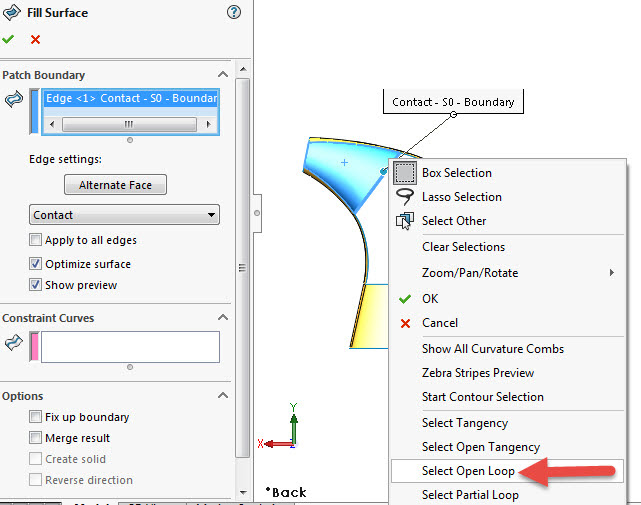Click Box Selection icon in context menu

(405, 173)
